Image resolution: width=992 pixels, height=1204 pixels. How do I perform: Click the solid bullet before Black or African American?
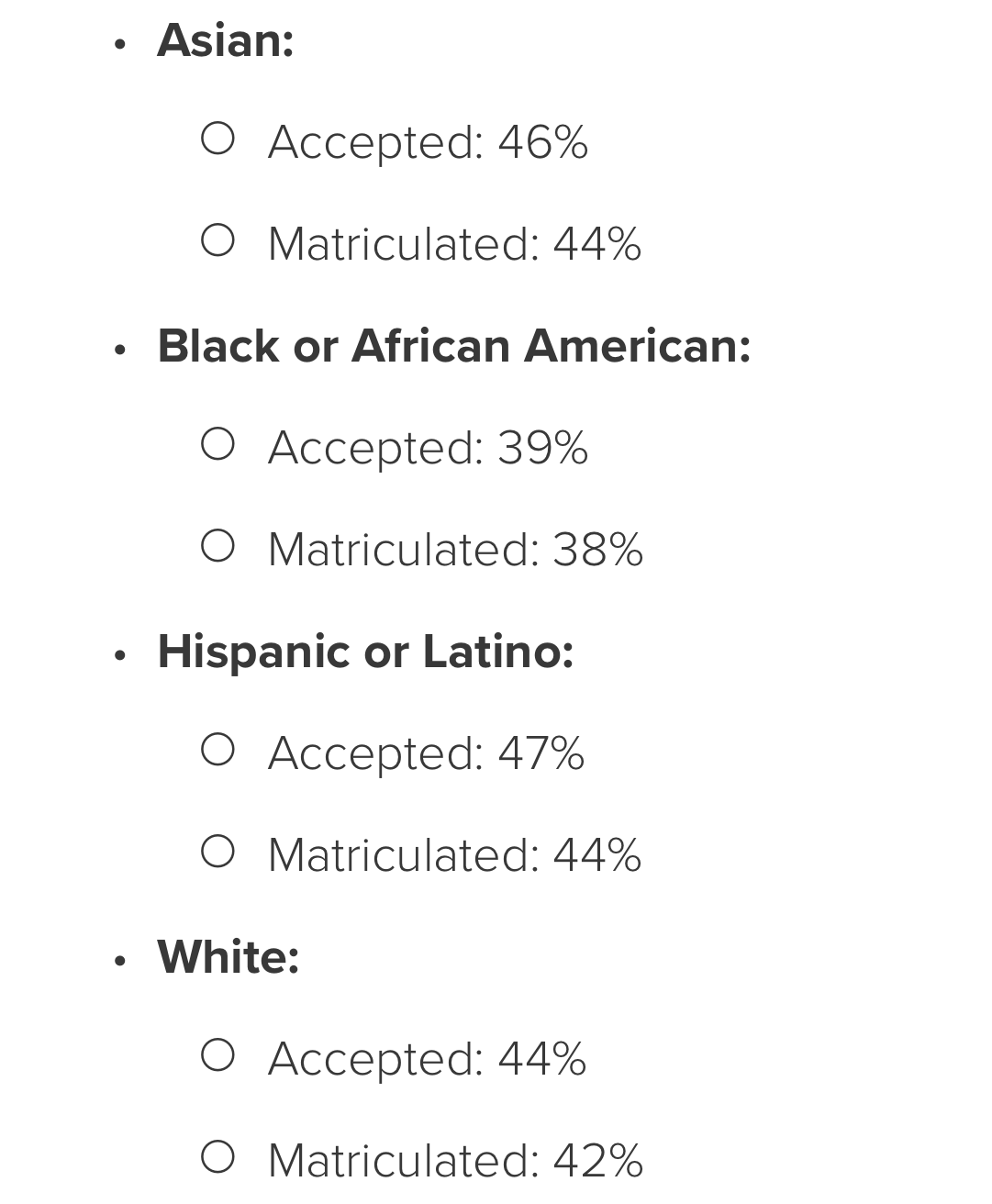[119, 350]
